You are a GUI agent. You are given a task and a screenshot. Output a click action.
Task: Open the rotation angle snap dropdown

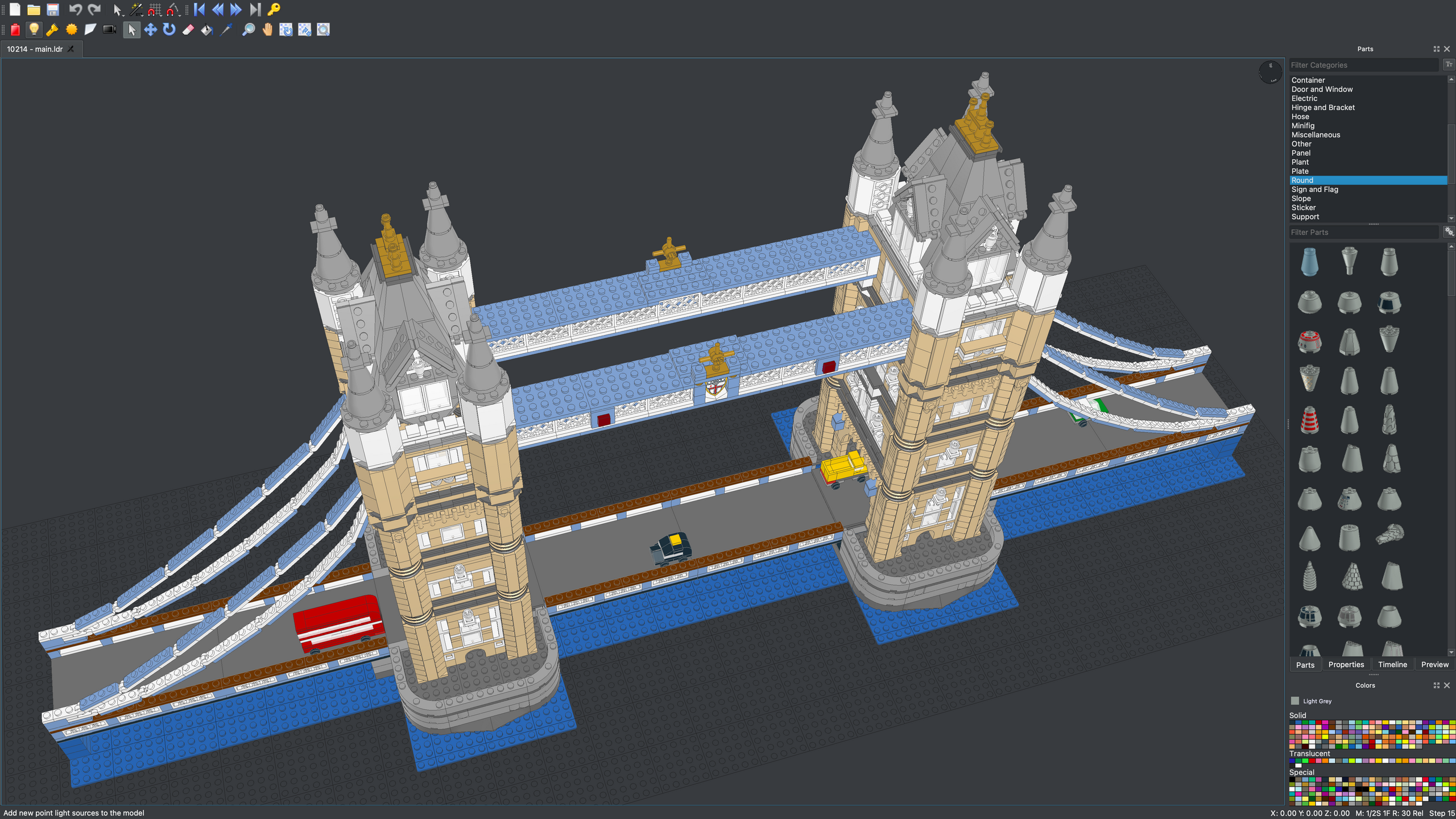pos(173,9)
